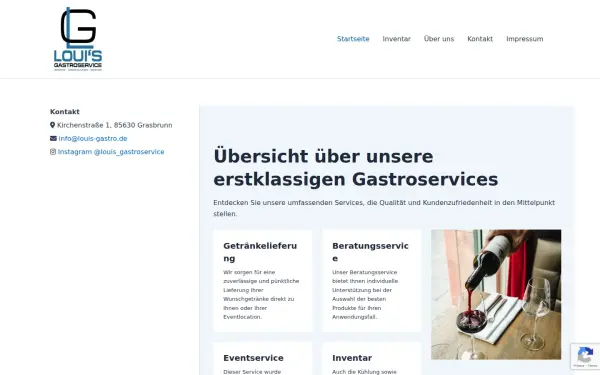Screen dimensions: 600x375
Task: Click the Instagram icon in the contact list
Action: tap(53, 152)
